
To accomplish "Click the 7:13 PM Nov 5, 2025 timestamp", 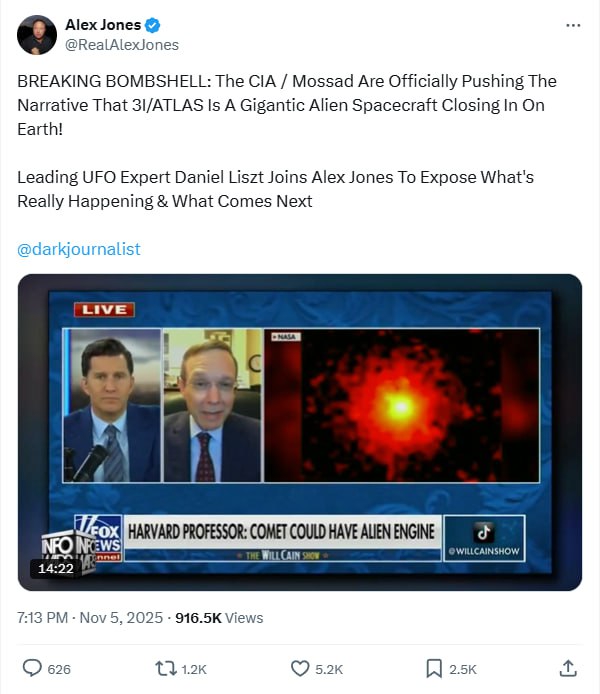I will tap(90, 617).
